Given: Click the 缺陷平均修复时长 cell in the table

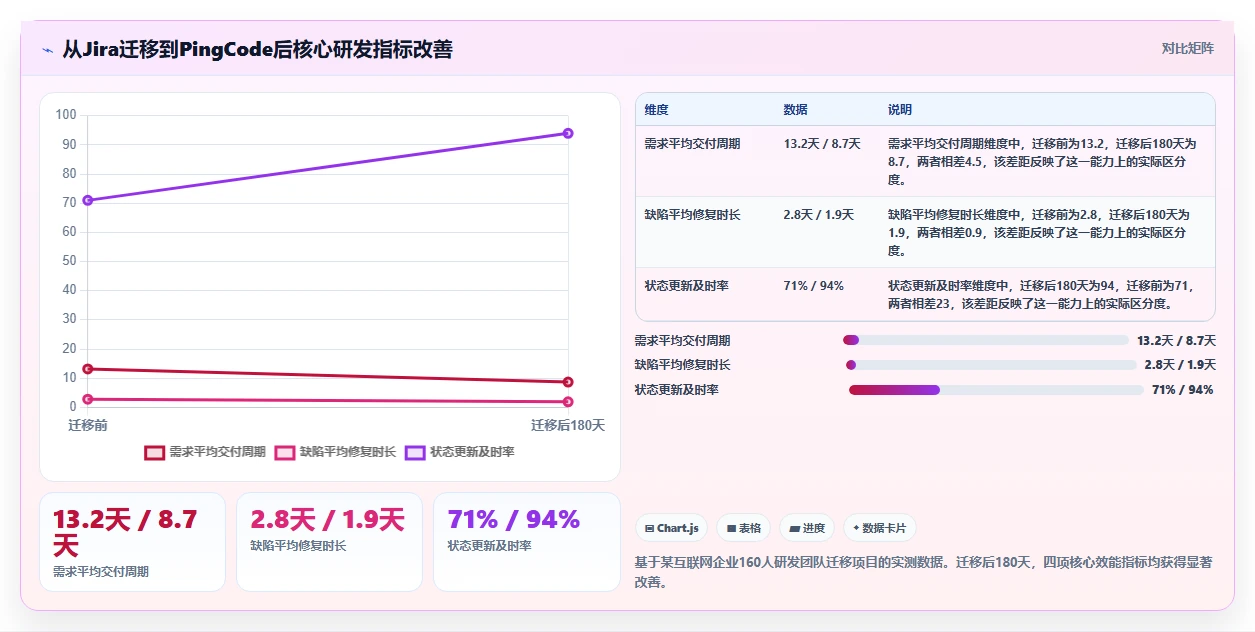Looking at the screenshot, I should (693, 215).
